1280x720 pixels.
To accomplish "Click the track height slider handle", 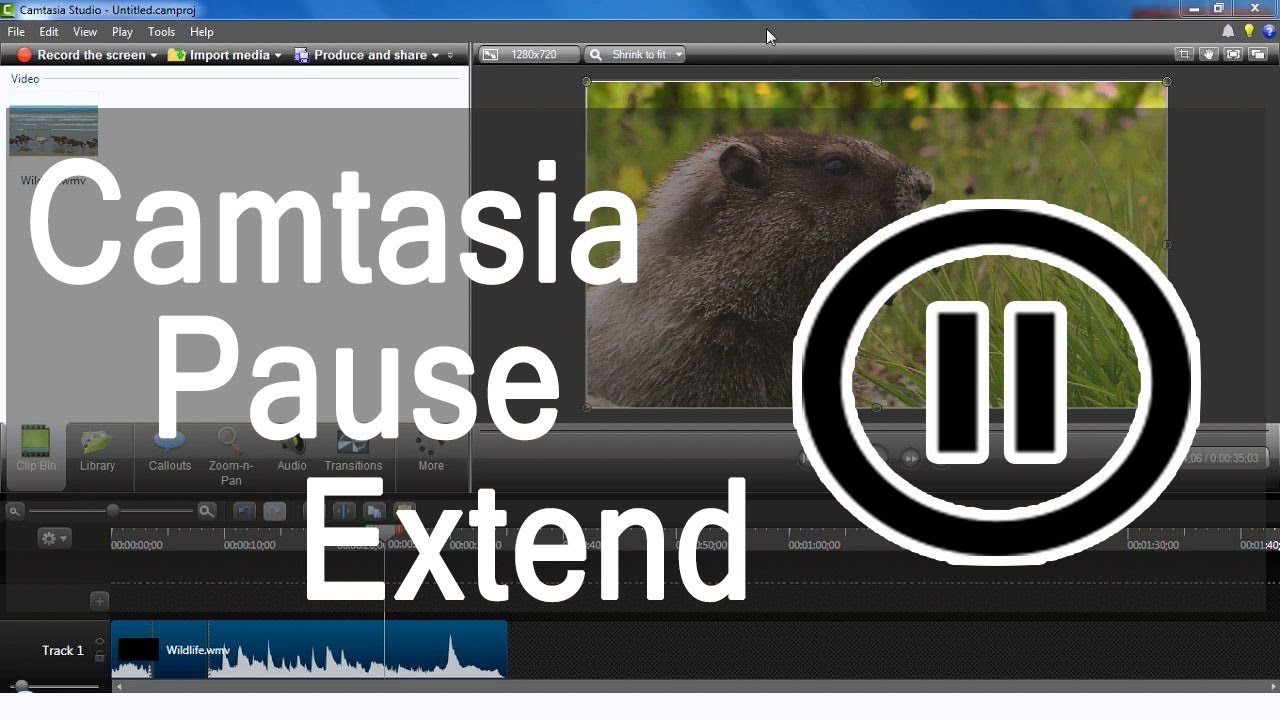I will [21, 687].
